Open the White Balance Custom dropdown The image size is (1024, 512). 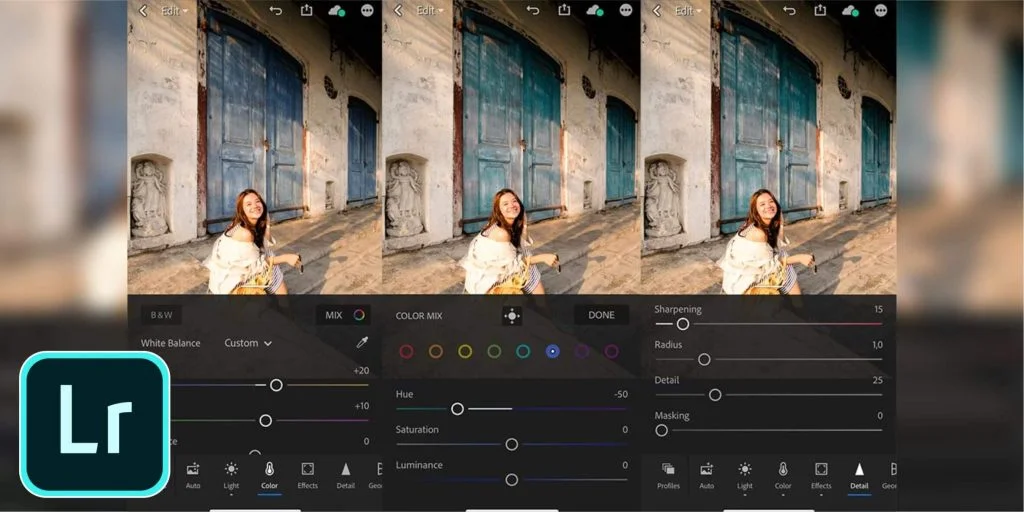[248, 343]
